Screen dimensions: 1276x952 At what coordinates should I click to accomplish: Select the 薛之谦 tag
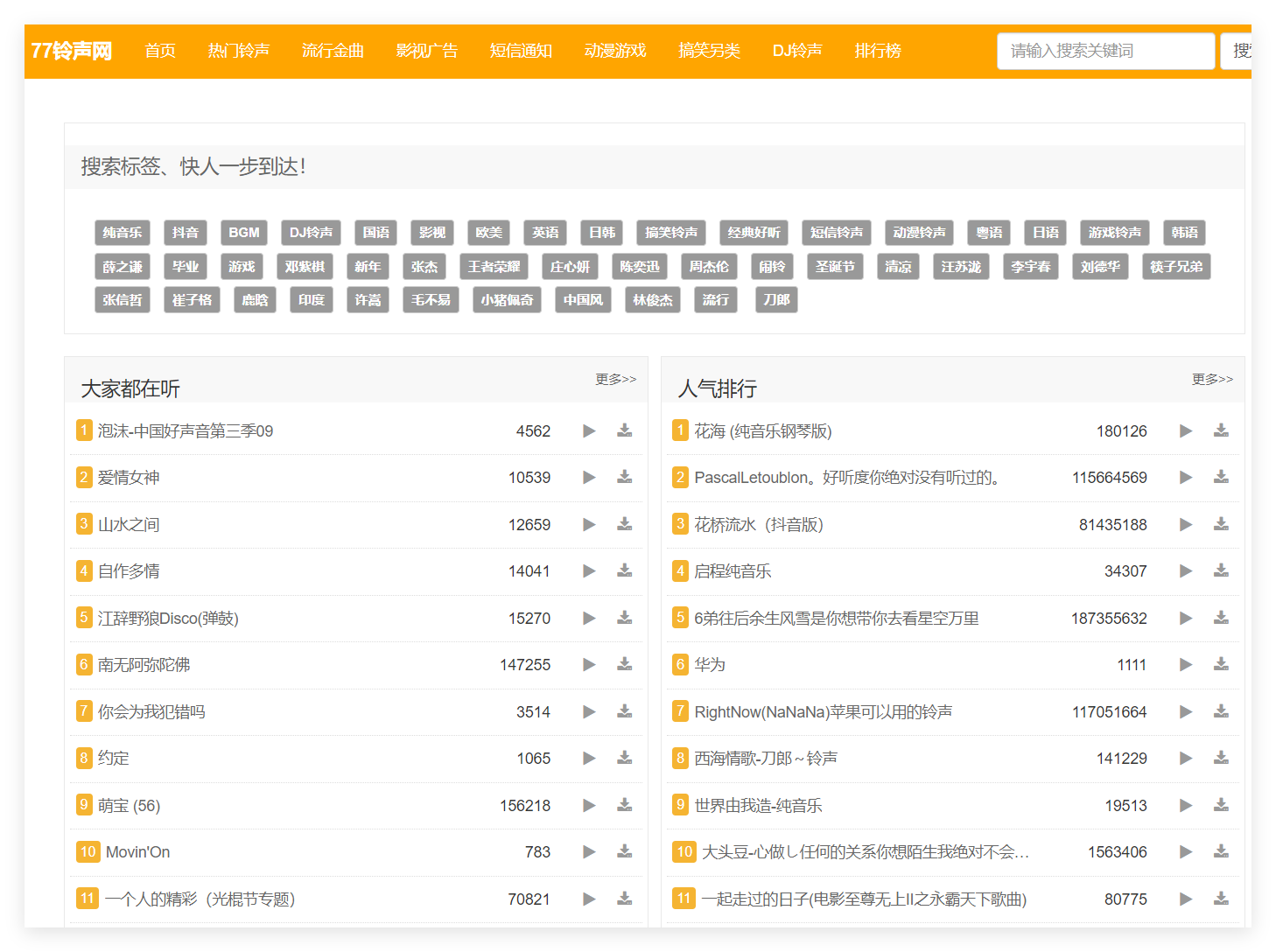123,266
